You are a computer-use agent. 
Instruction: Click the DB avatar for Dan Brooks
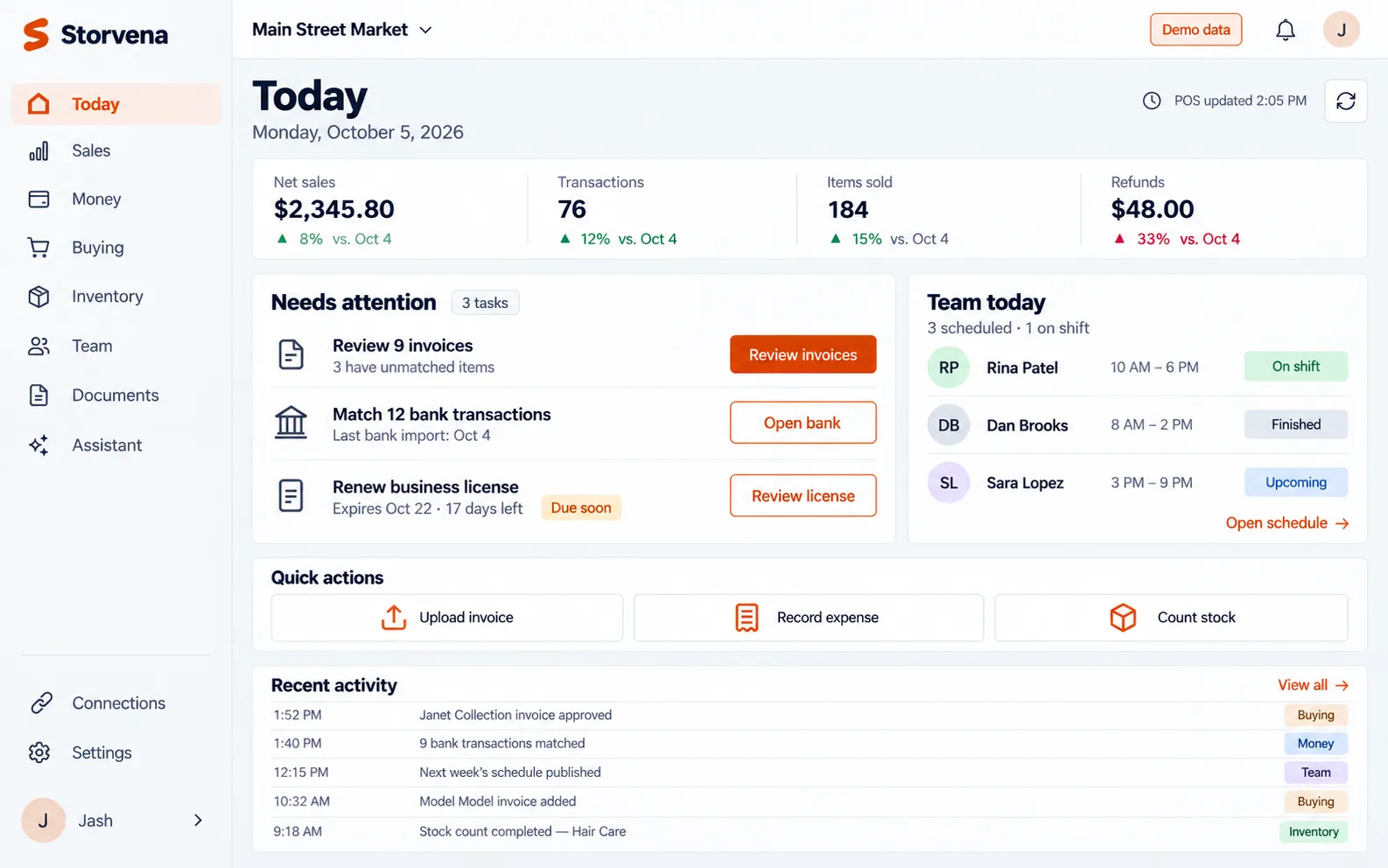(x=949, y=425)
